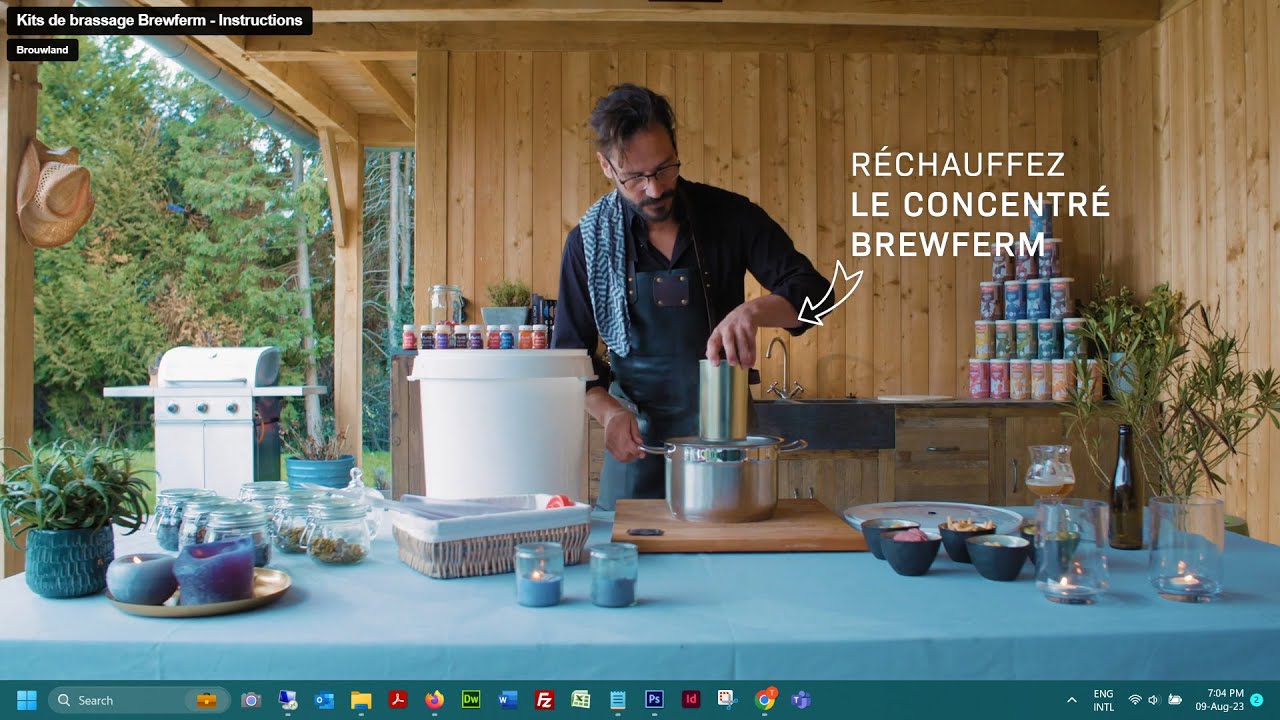
Task: Launch Adobe Acrobat from the taskbar
Action: tap(398, 700)
